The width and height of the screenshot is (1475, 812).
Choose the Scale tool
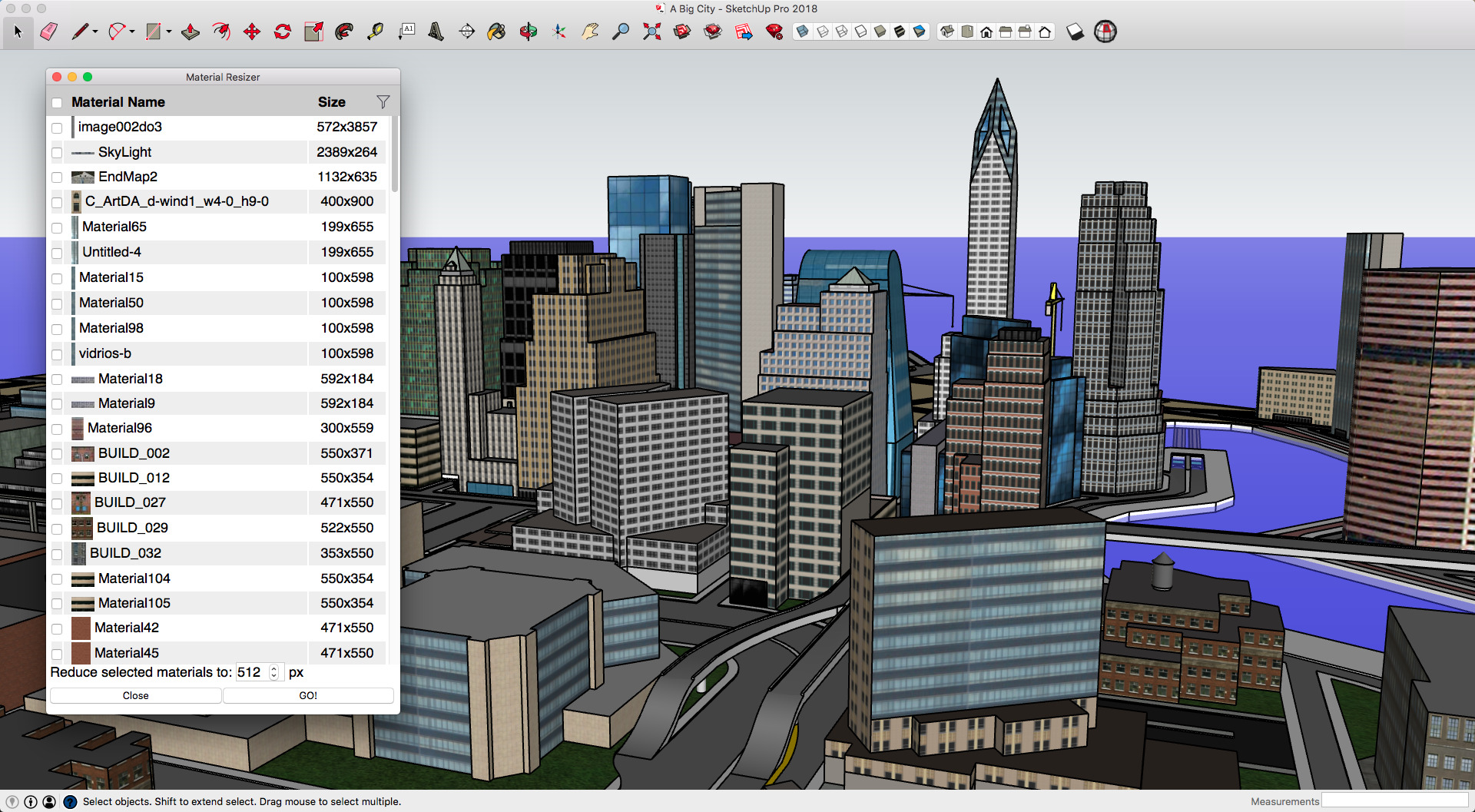pos(313,31)
